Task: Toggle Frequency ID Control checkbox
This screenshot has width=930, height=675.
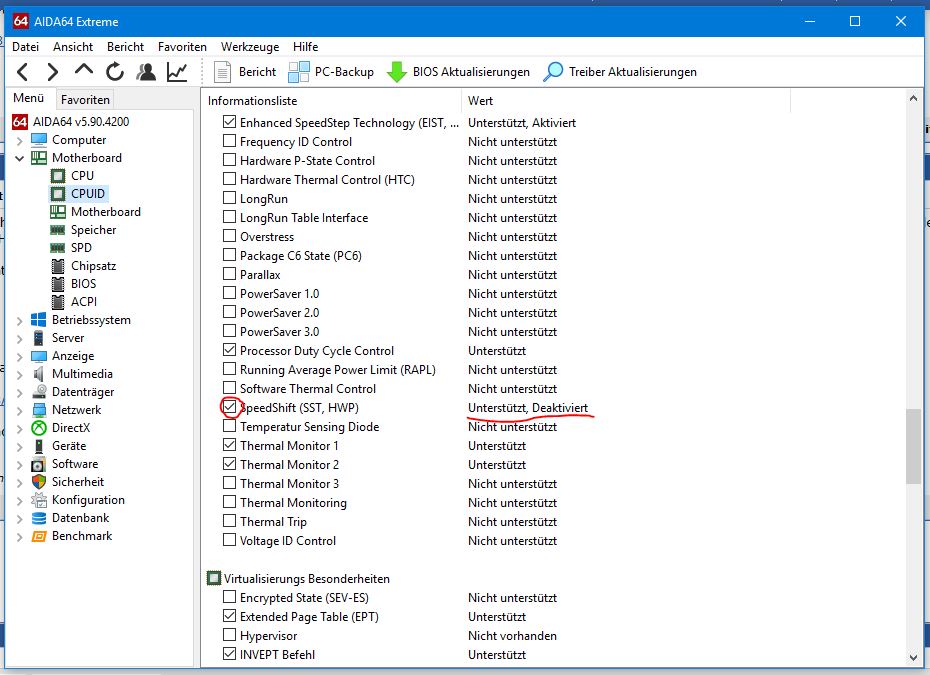Action: 229,141
